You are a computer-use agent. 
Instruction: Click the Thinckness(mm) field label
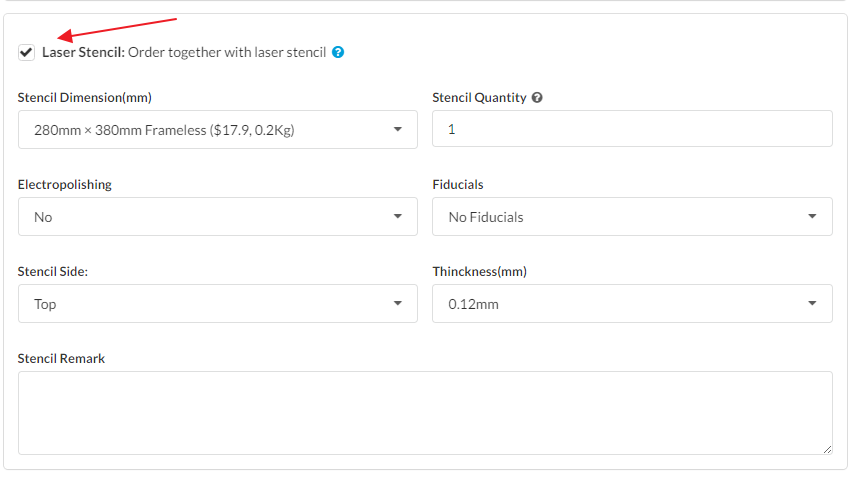pos(479,272)
